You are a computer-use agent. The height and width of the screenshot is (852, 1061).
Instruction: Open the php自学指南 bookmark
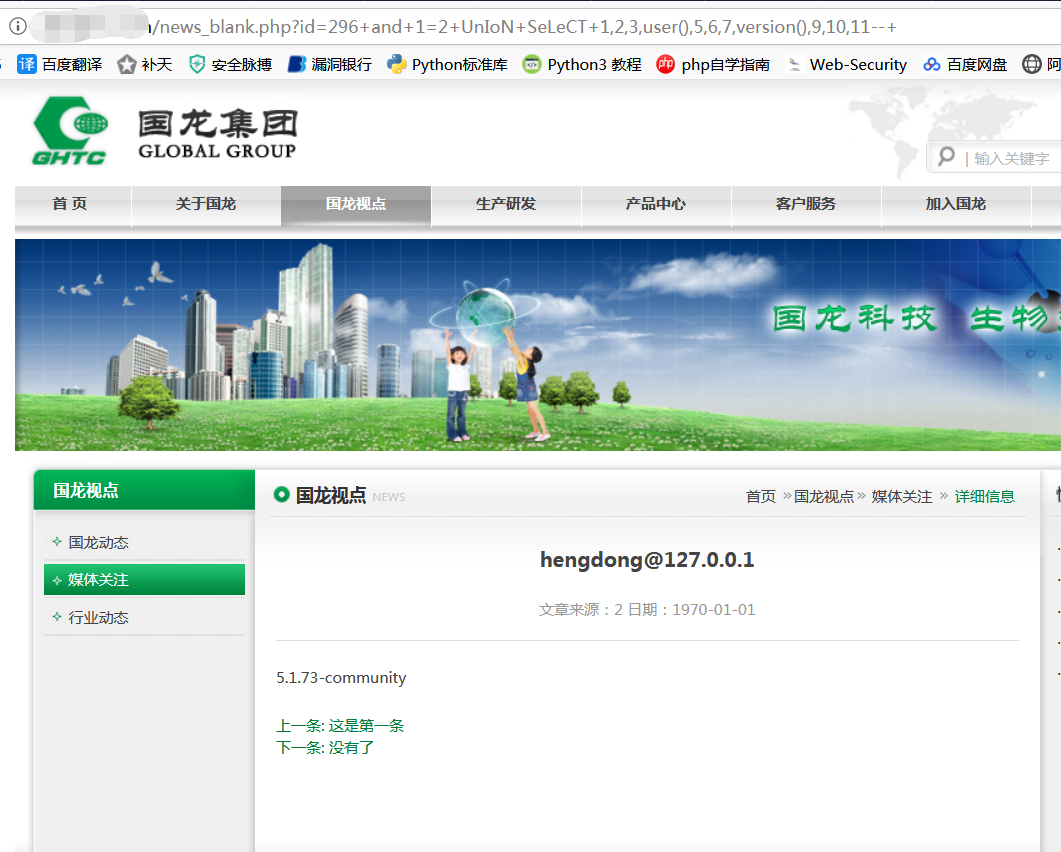point(713,64)
